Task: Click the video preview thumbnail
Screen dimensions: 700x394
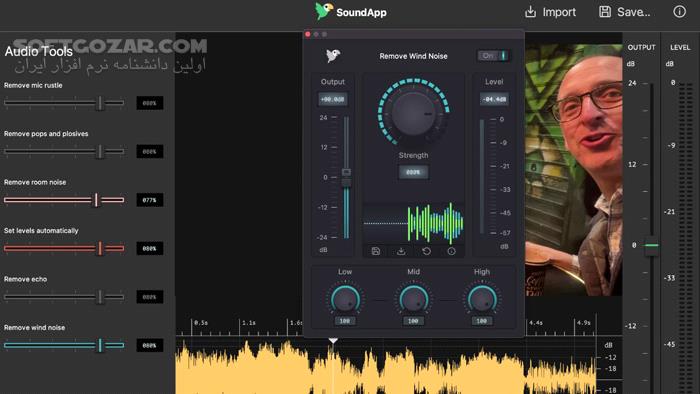Action: tap(573, 170)
